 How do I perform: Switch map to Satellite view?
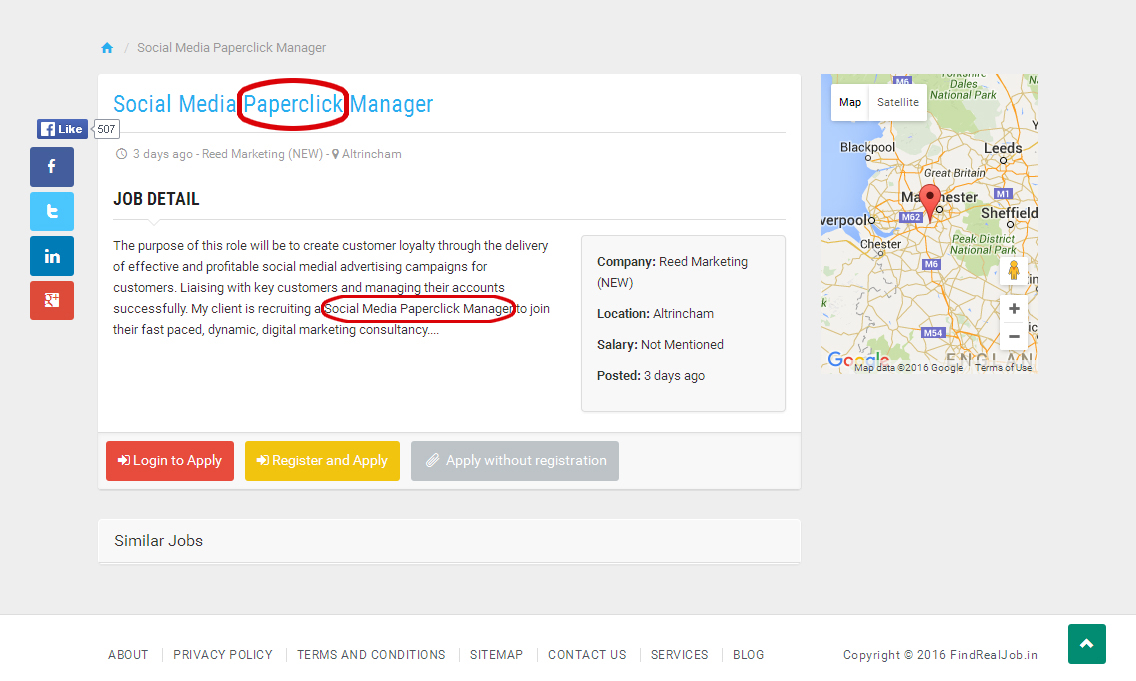click(897, 102)
